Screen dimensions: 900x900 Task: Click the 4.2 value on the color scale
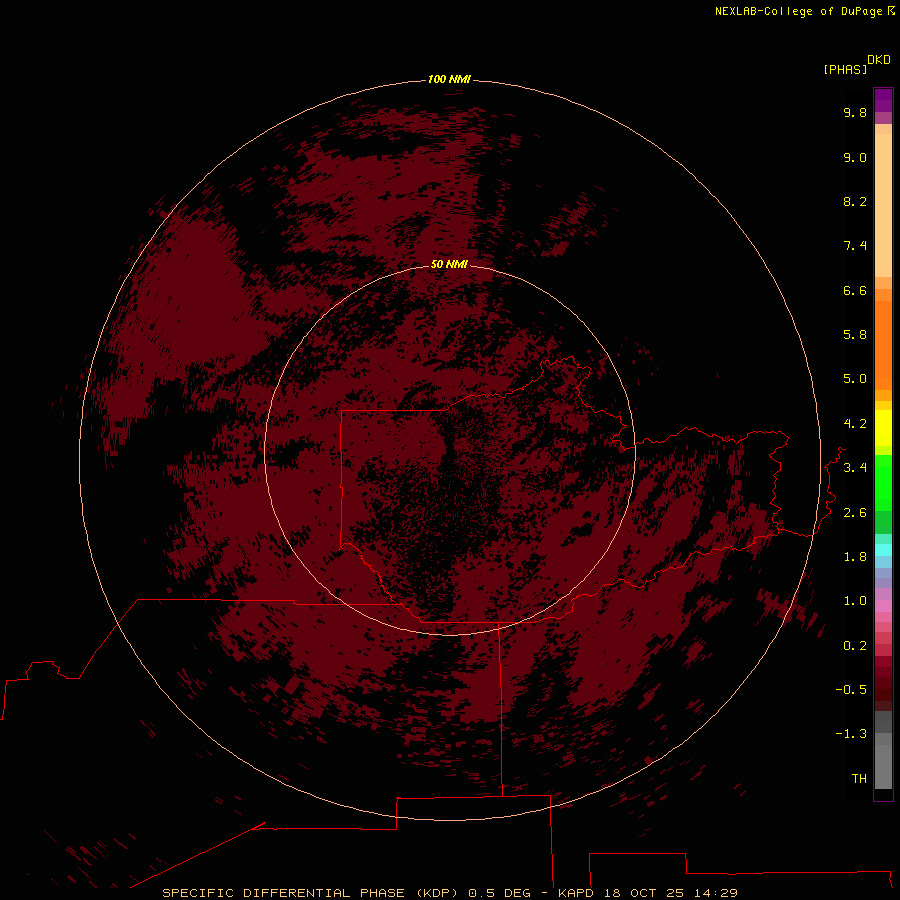(x=855, y=424)
